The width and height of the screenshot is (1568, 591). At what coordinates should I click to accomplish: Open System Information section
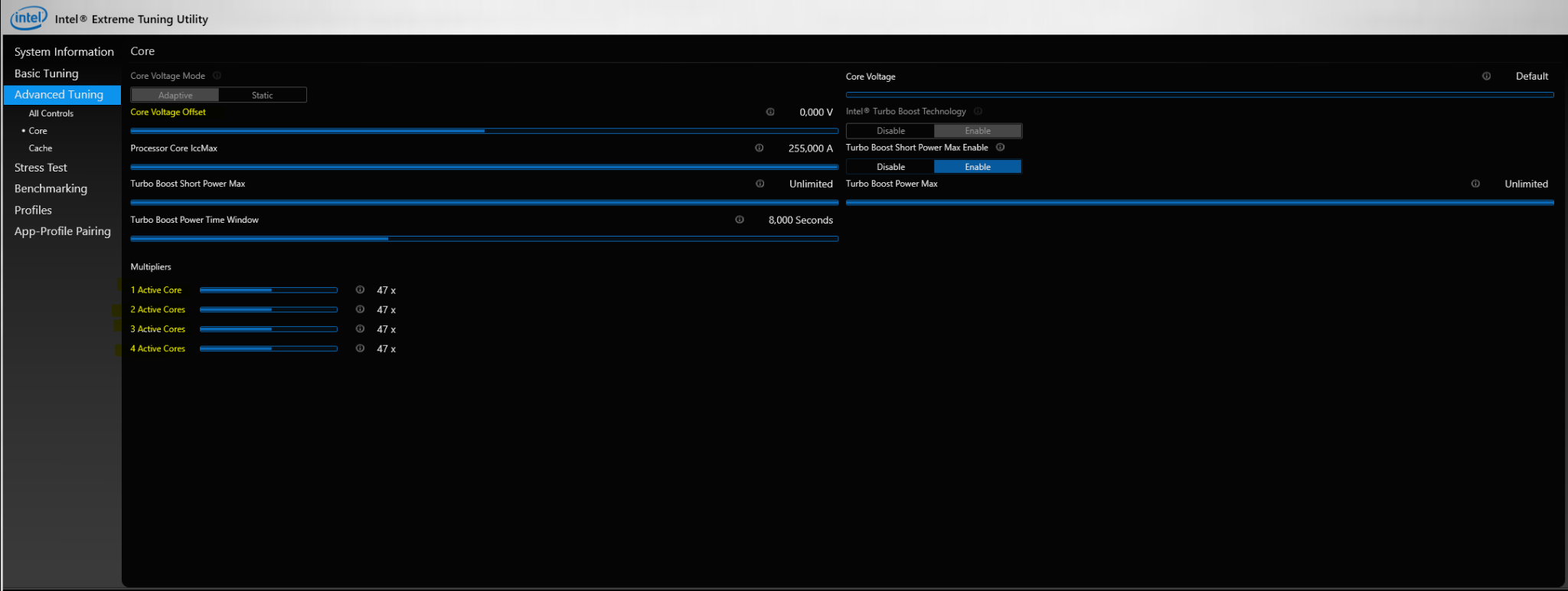(64, 52)
